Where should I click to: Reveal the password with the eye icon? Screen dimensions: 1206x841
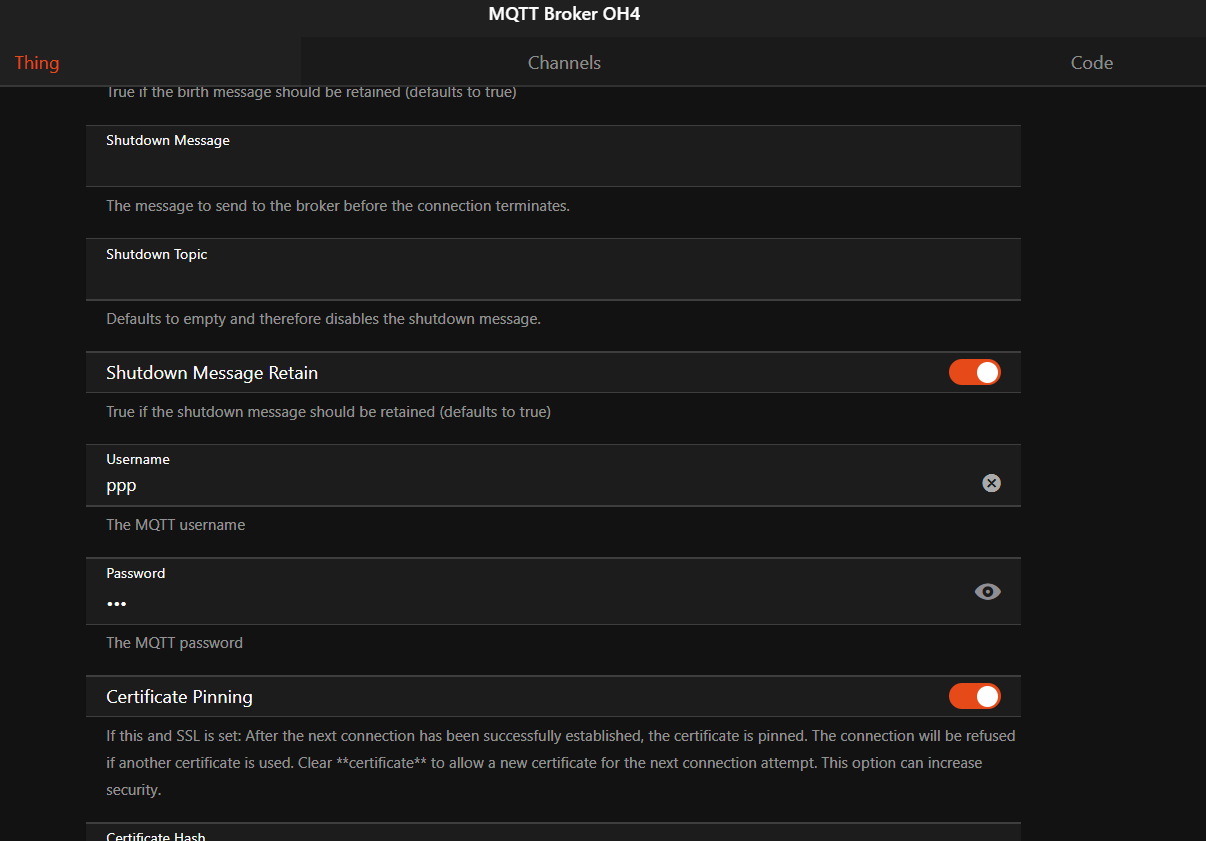click(x=987, y=592)
